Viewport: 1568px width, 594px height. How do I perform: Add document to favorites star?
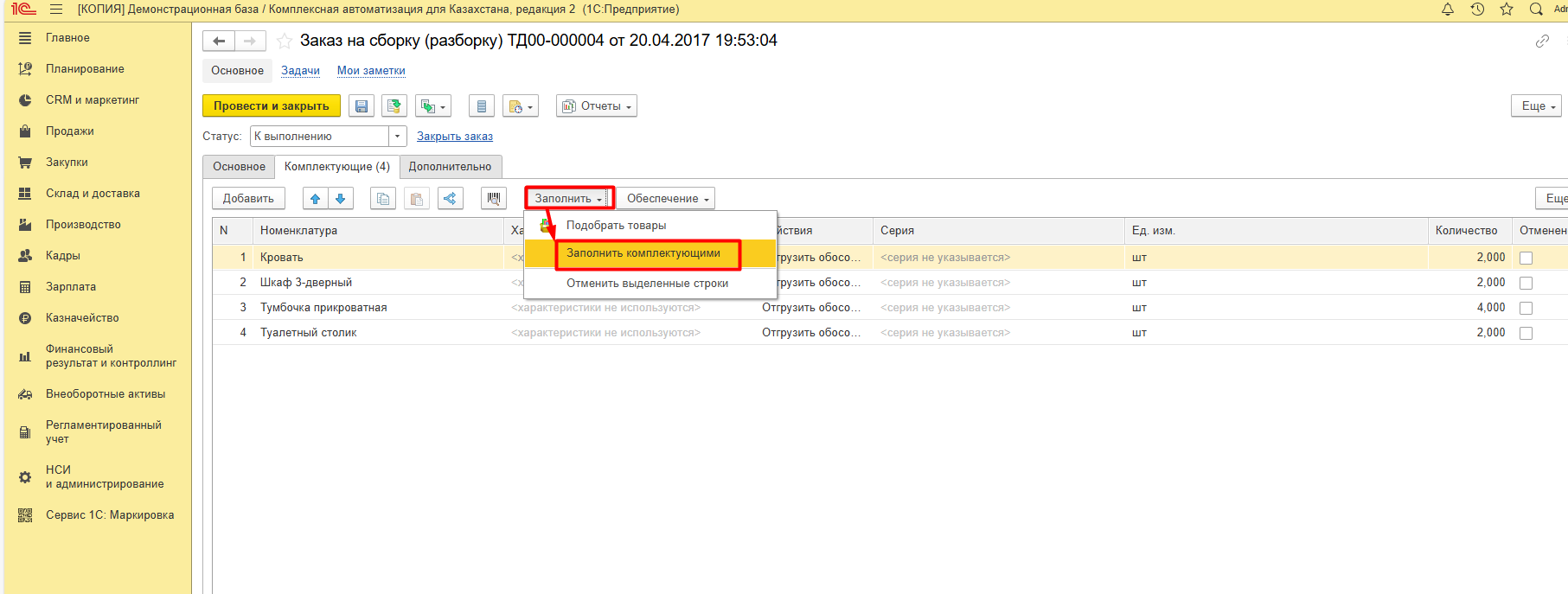pyautogui.click(x=284, y=41)
